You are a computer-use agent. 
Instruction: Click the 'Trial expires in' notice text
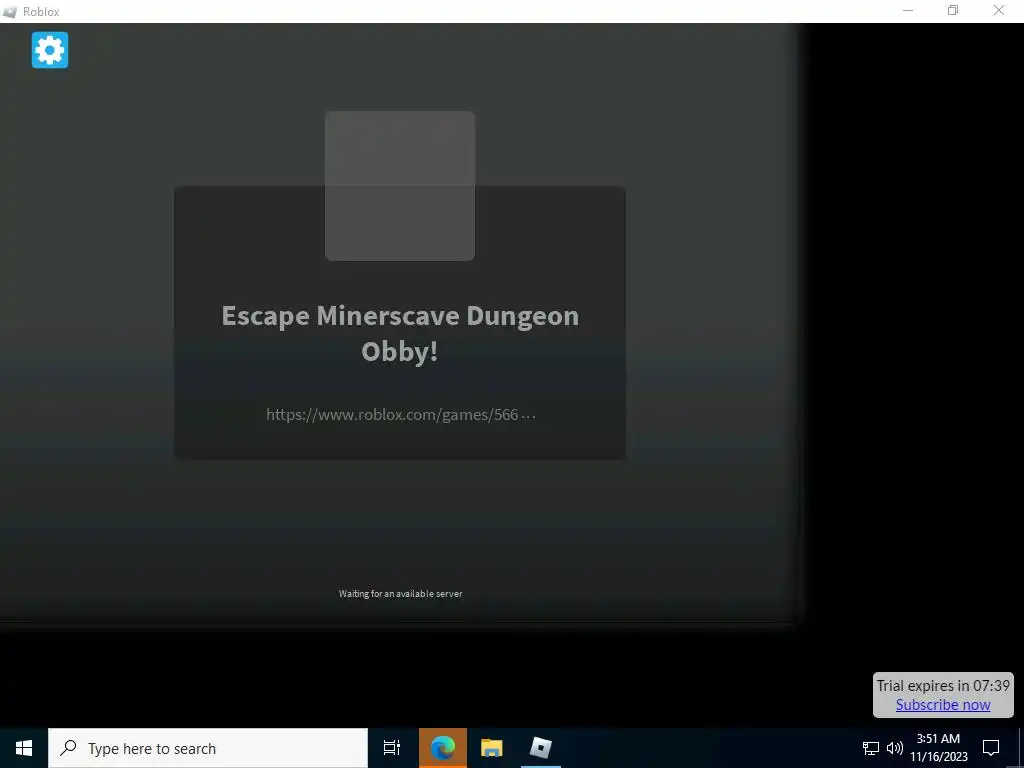[943, 685]
